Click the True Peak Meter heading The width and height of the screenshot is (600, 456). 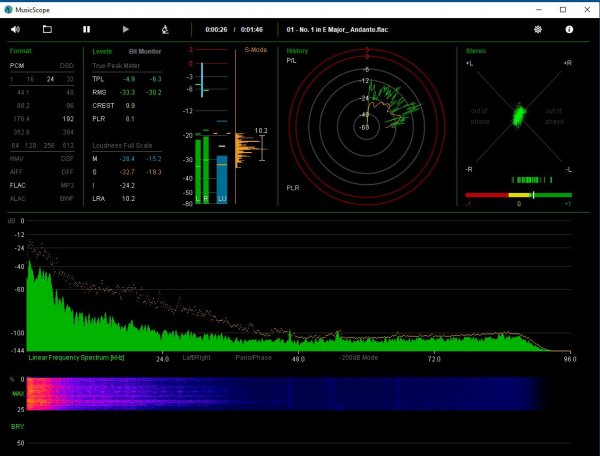pos(116,66)
